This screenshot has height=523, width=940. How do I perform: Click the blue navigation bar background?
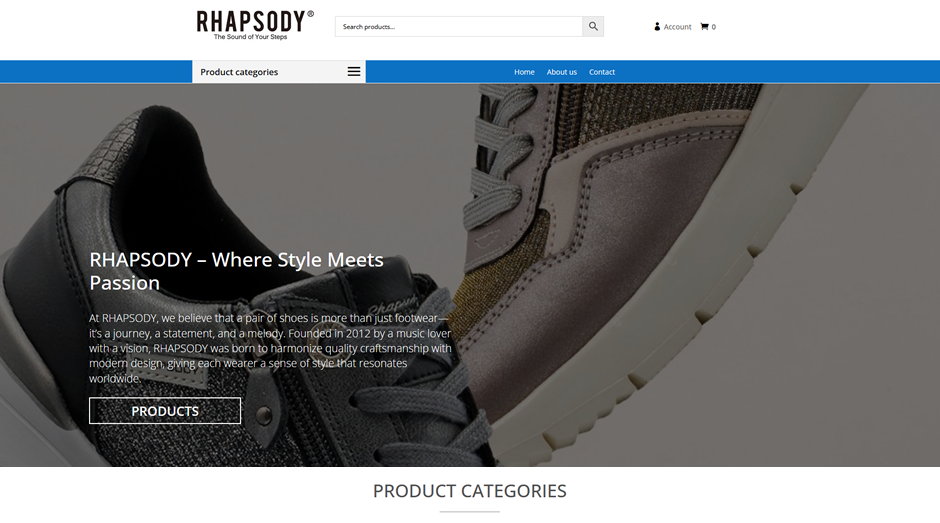(x=779, y=72)
